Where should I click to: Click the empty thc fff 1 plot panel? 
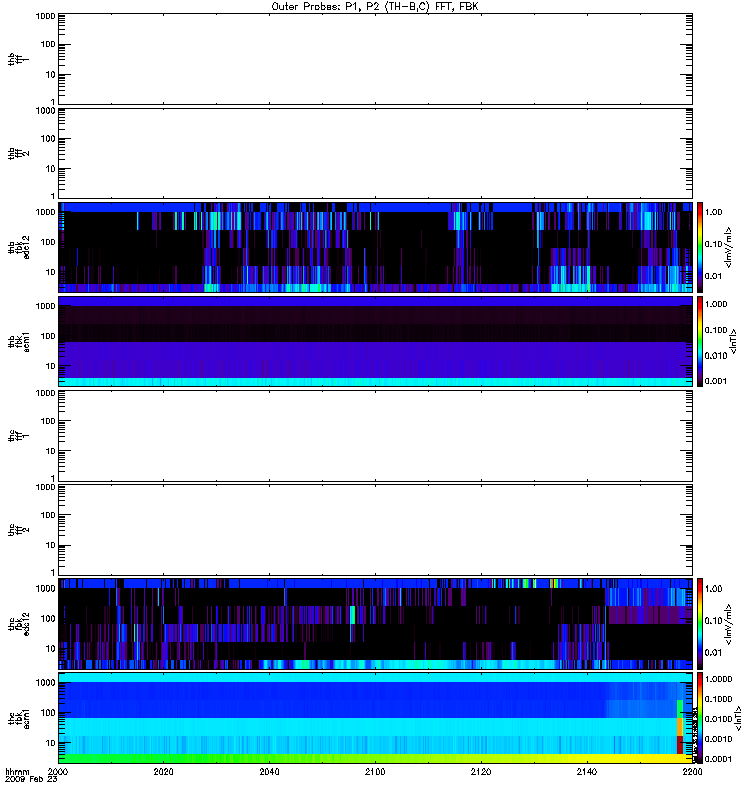point(375,436)
